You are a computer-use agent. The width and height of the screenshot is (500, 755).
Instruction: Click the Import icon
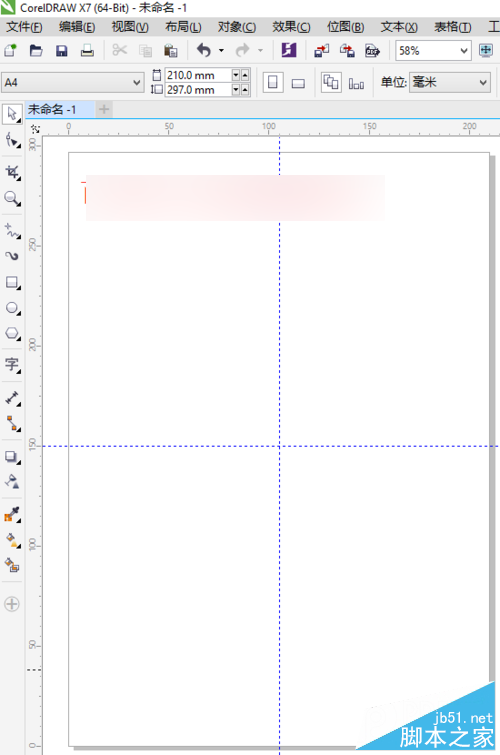(321, 50)
